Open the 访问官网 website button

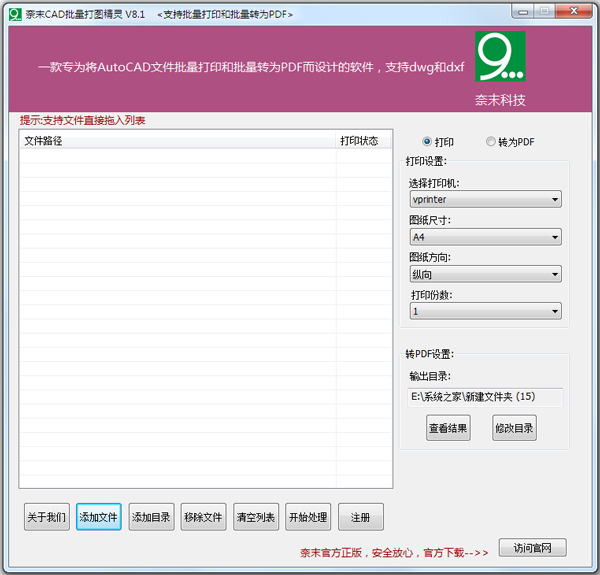539,548
